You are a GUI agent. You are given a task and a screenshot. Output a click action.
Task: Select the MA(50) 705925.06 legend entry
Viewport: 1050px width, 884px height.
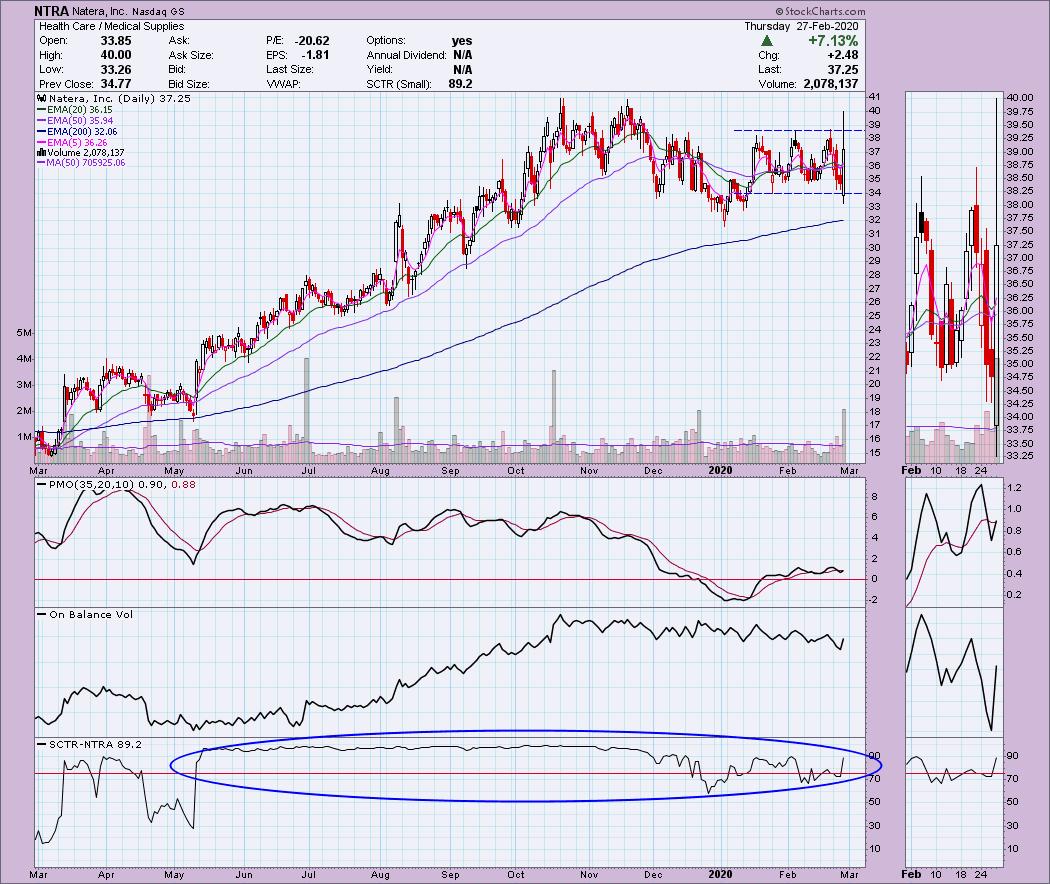click(84, 163)
